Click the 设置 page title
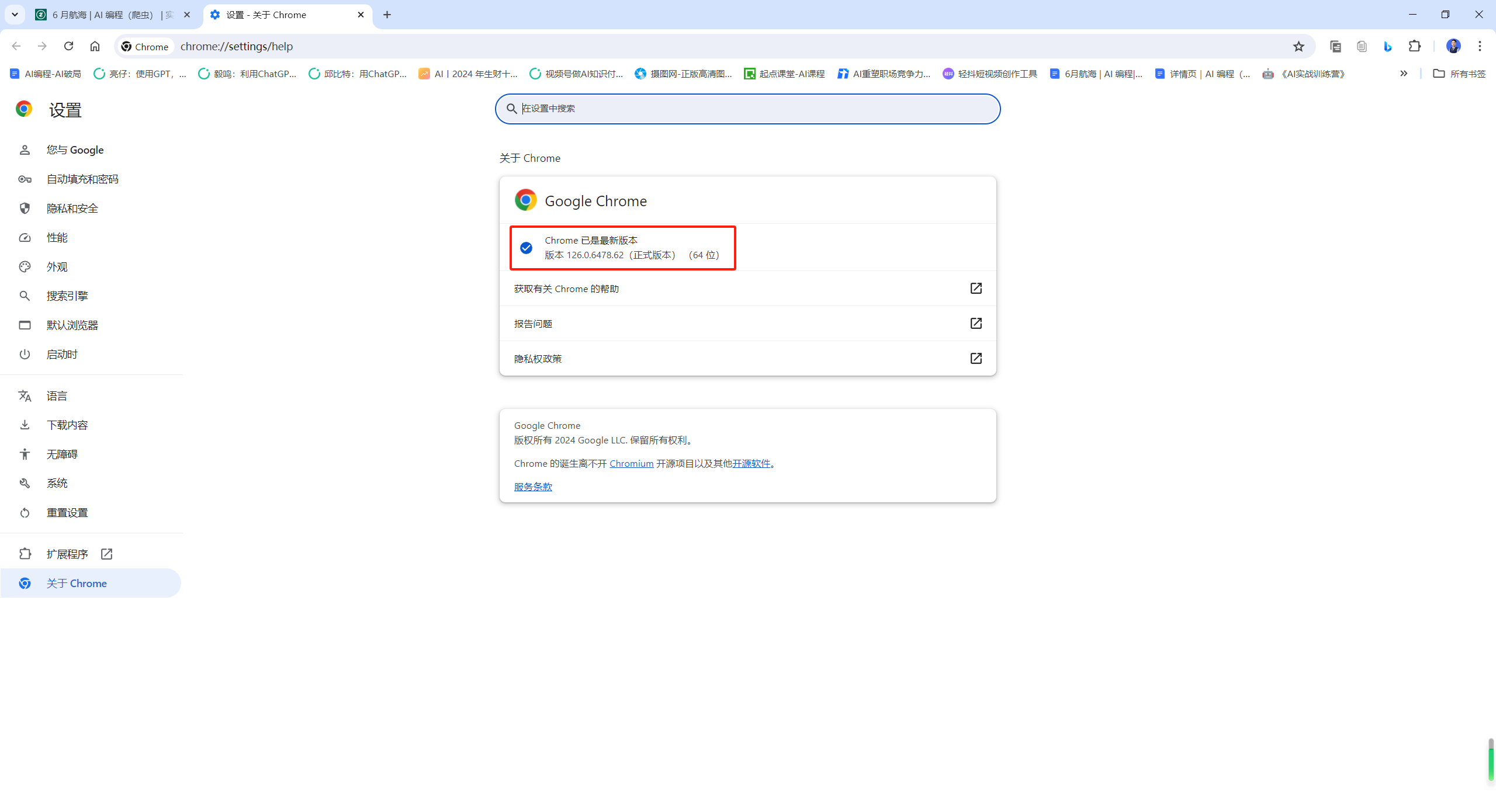 coord(65,110)
